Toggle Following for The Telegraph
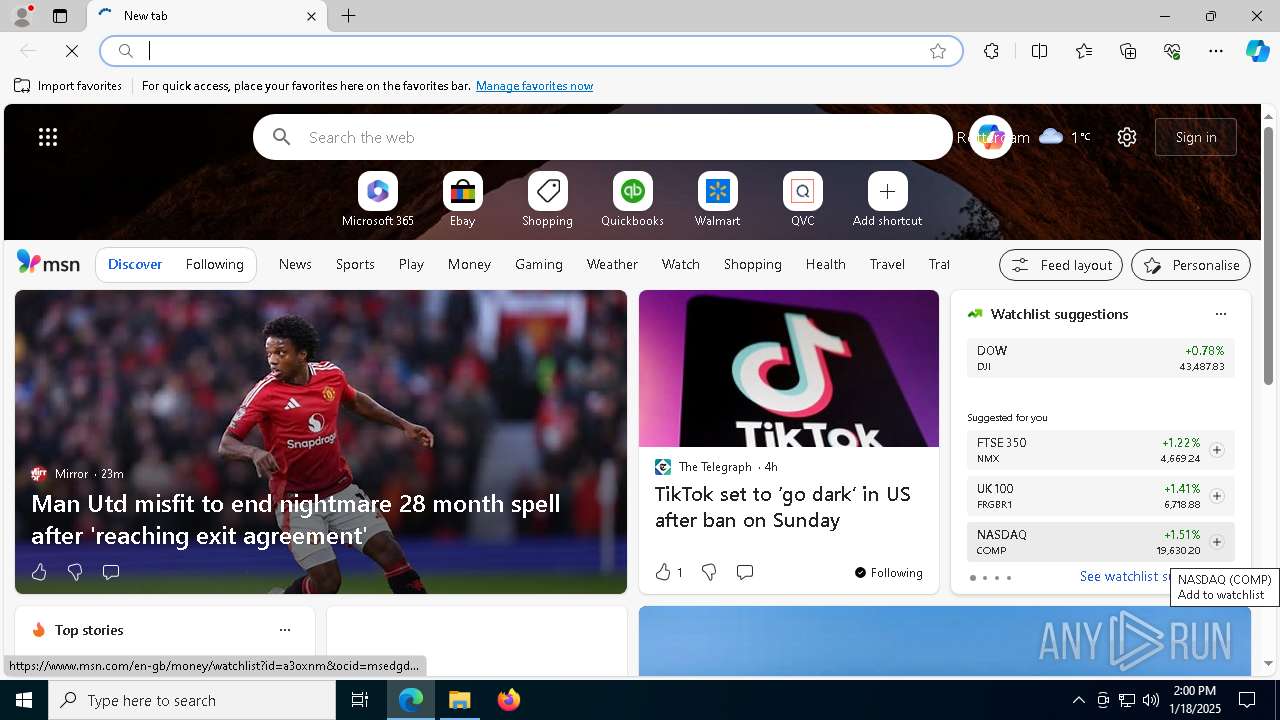The height and width of the screenshot is (720, 1280). tap(889, 572)
